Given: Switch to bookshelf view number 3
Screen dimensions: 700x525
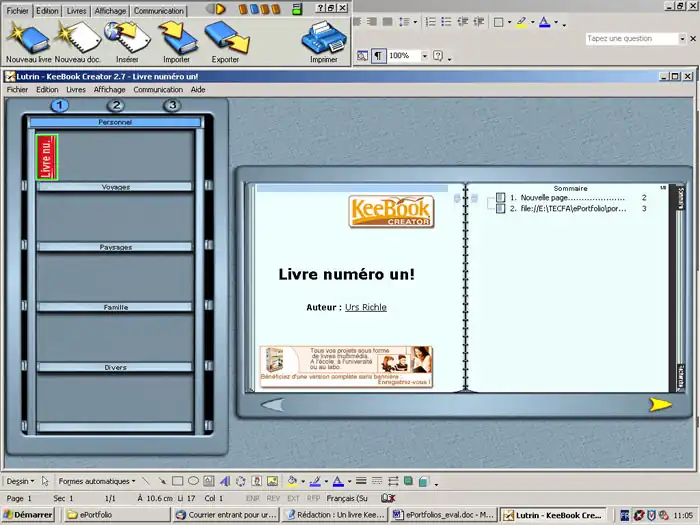Looking at the screenshot, I should (172, 105).
